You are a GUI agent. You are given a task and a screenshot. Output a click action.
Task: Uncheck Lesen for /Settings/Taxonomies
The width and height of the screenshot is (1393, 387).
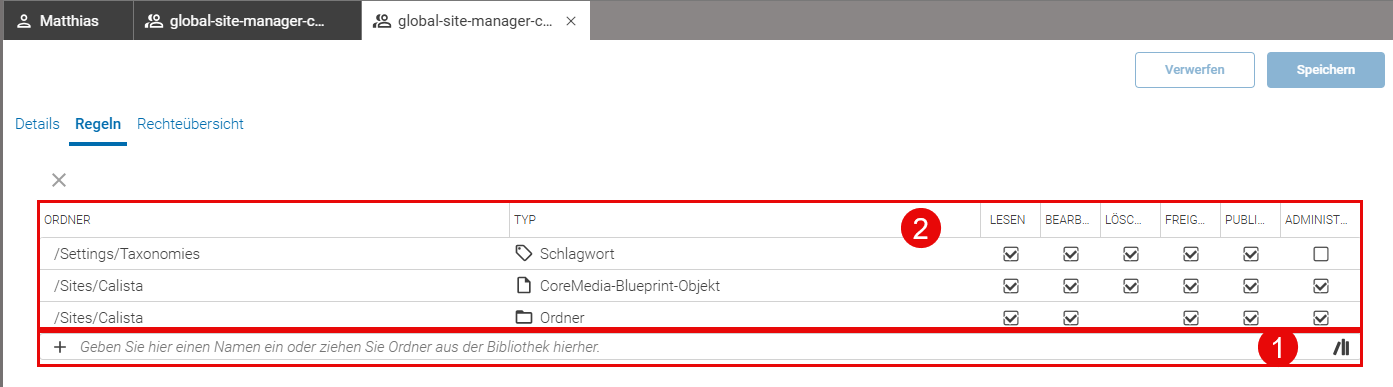click(x=1010, y=254)
